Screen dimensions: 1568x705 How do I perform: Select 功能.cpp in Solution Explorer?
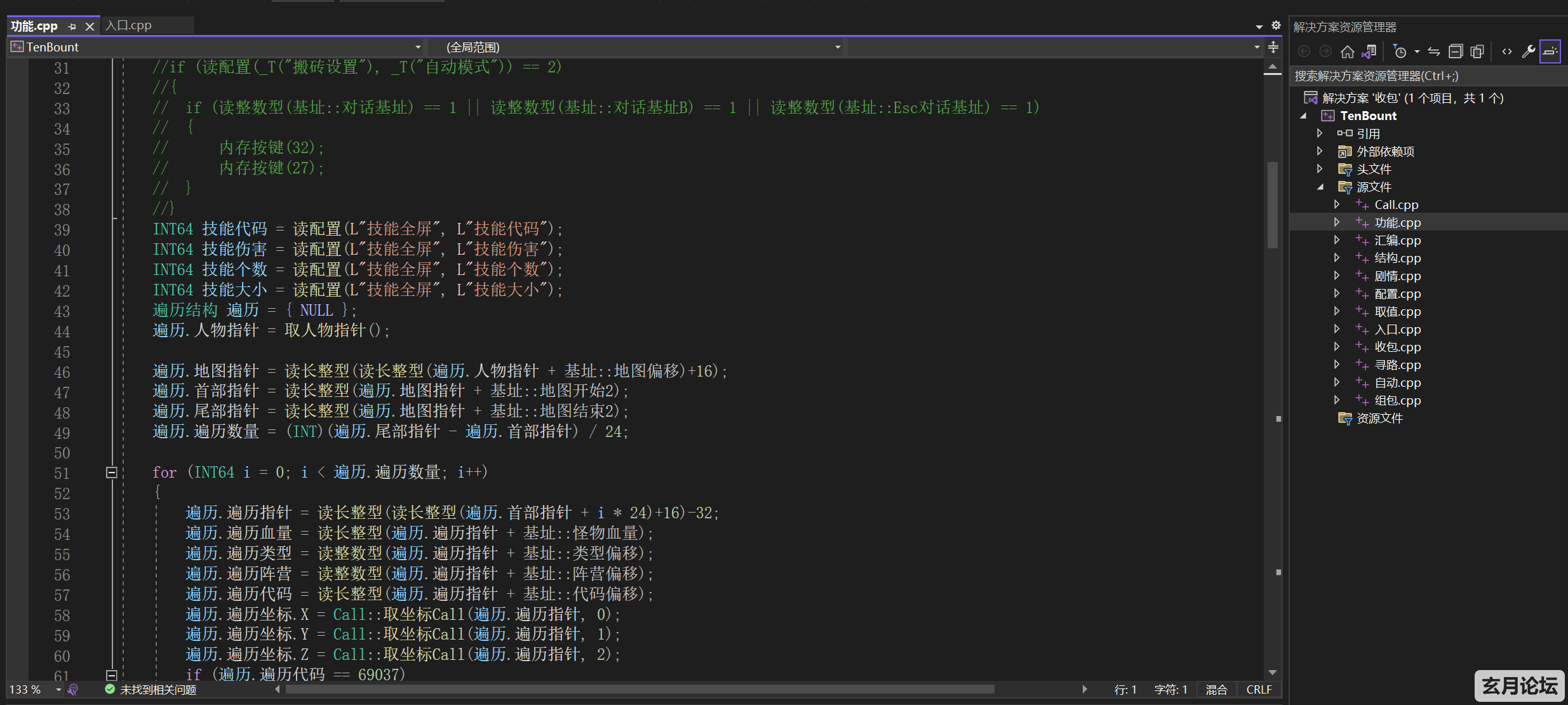pos(1397,222)
